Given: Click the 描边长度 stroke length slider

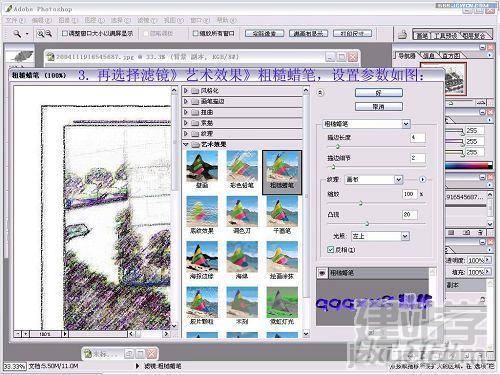Looking at the screenshot, I should [x=376, y=146].
